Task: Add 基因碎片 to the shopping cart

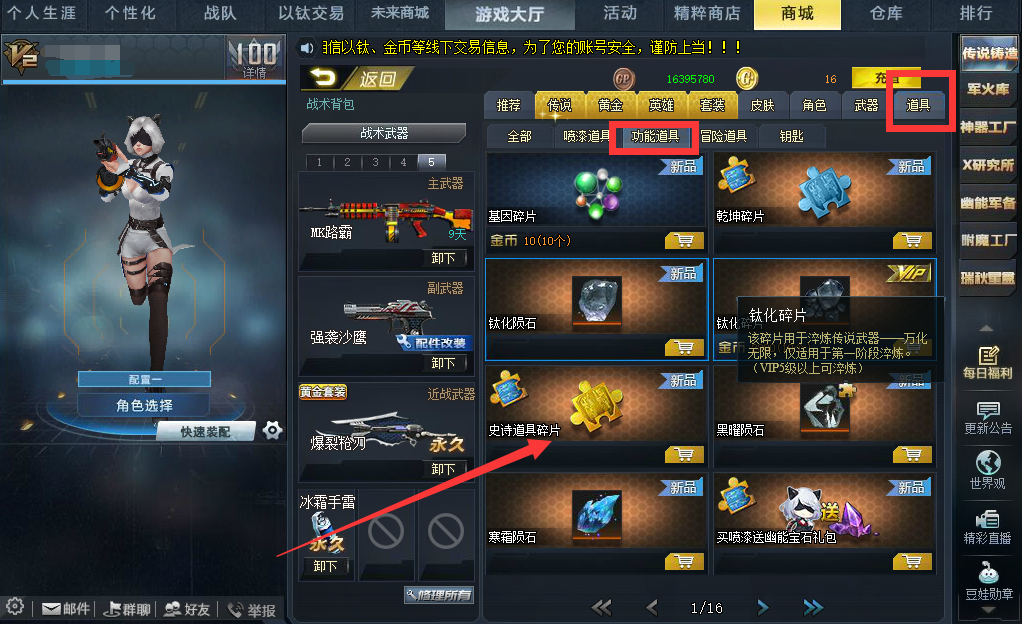Action: pyautogui.click(x=684, y=241)
